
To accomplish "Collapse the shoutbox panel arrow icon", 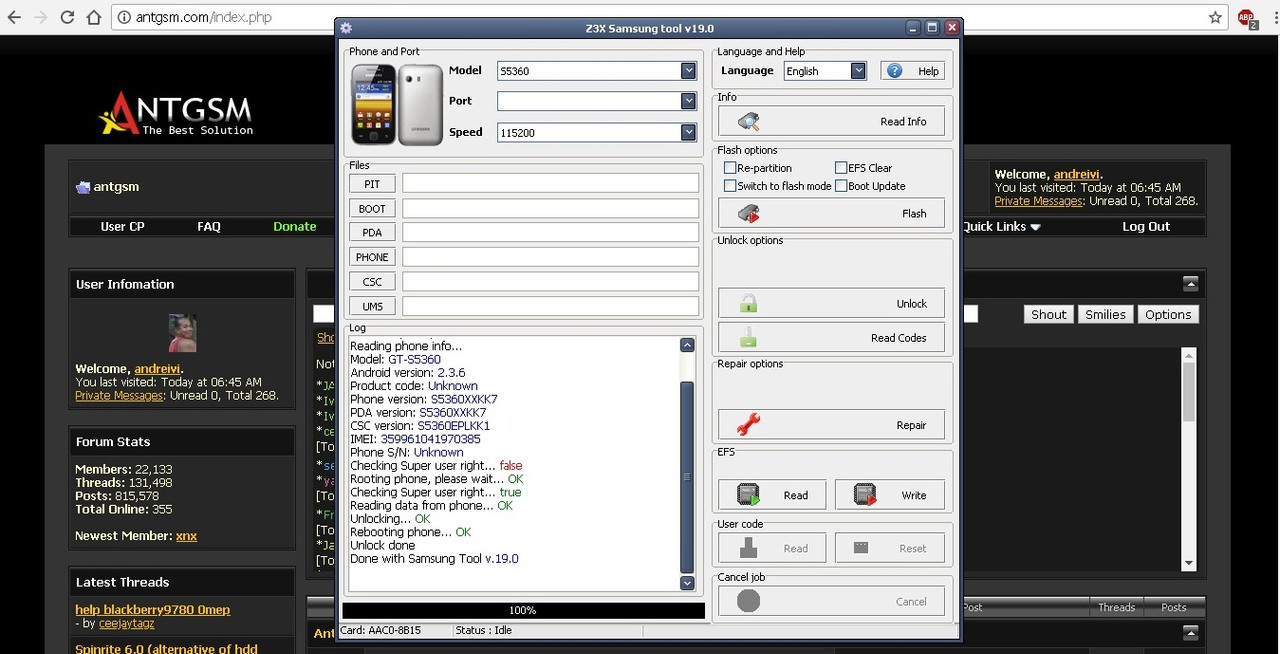I will tap(1190, 284).
